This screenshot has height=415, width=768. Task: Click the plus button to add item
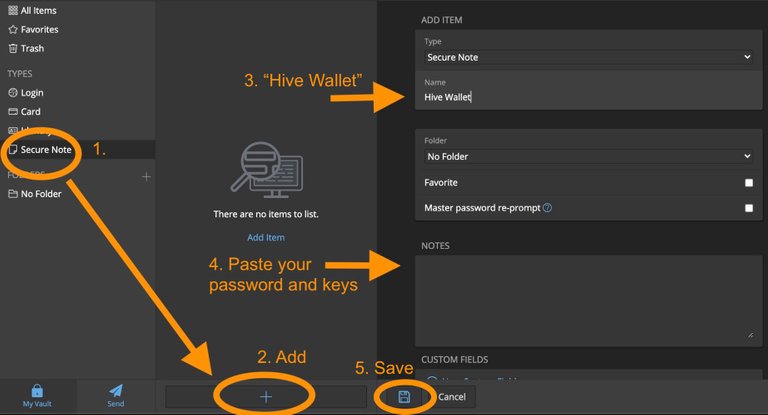[x=266, y=396]
